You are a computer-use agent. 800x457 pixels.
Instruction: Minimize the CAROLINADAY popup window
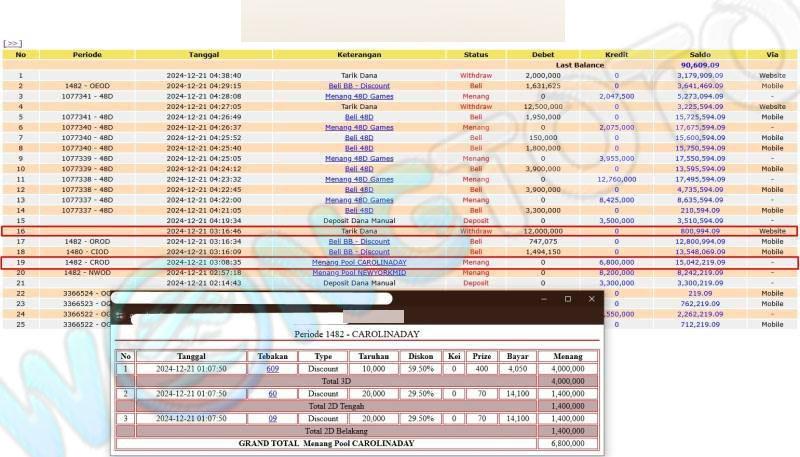tap(544, 299)
